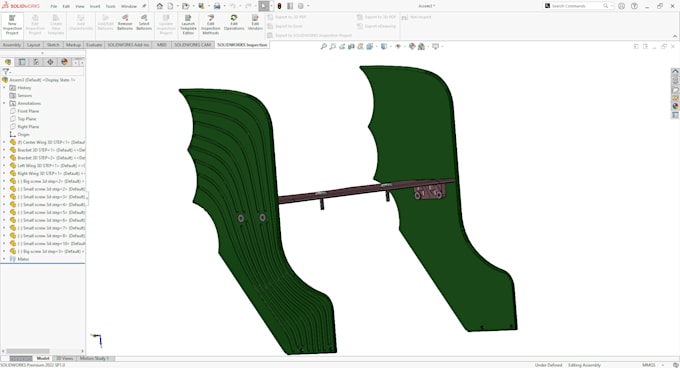Viewport: 680px width, 368px height.
Task: Expand the Mates folder
Action: 4,259
